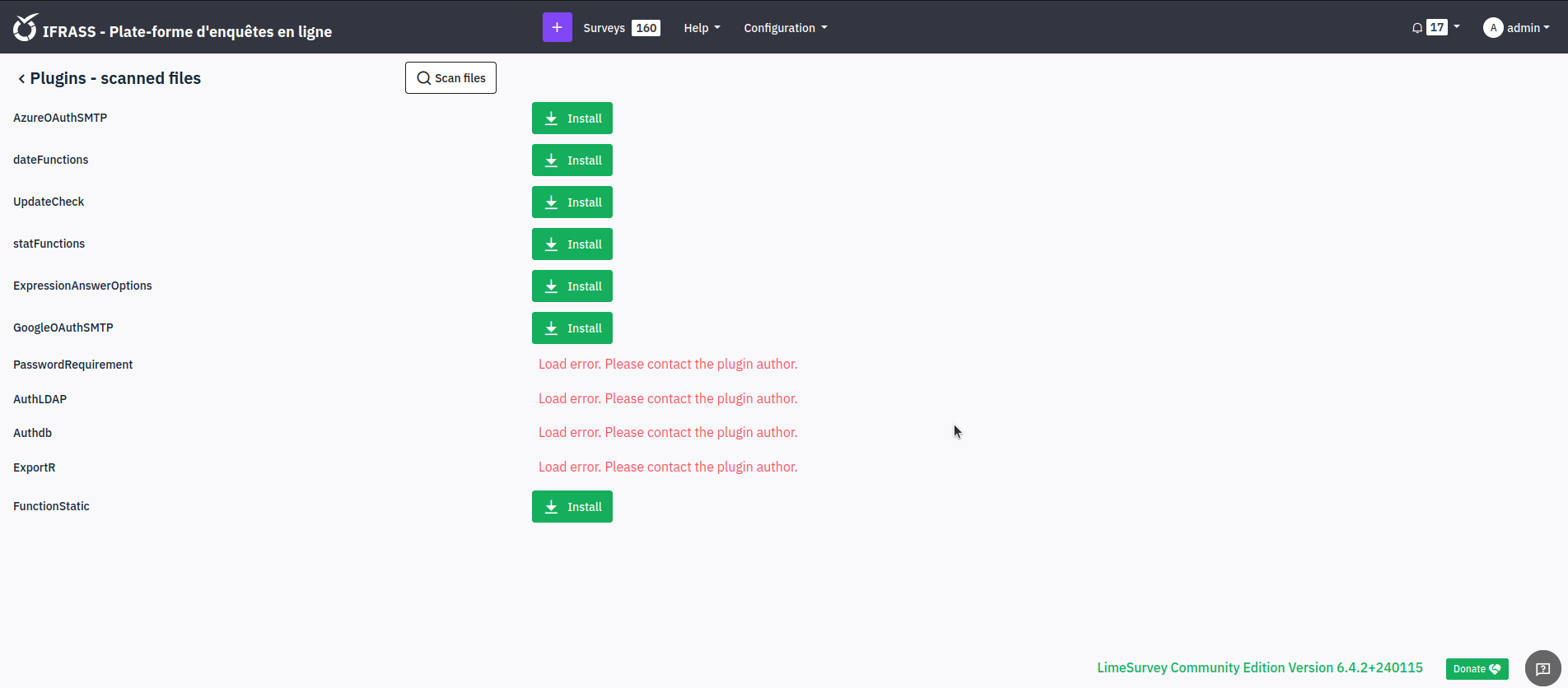Select the GoogleOAuthSMTP plugin name
This screenshot has height=688, width=1568.
coord(63,328)
